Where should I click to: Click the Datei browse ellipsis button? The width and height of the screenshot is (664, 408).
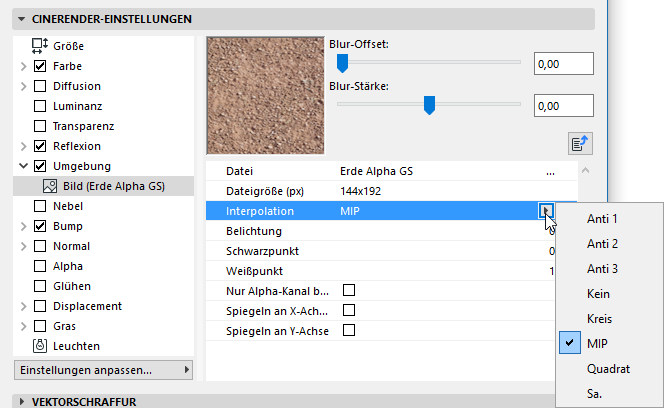click(550, 171)
